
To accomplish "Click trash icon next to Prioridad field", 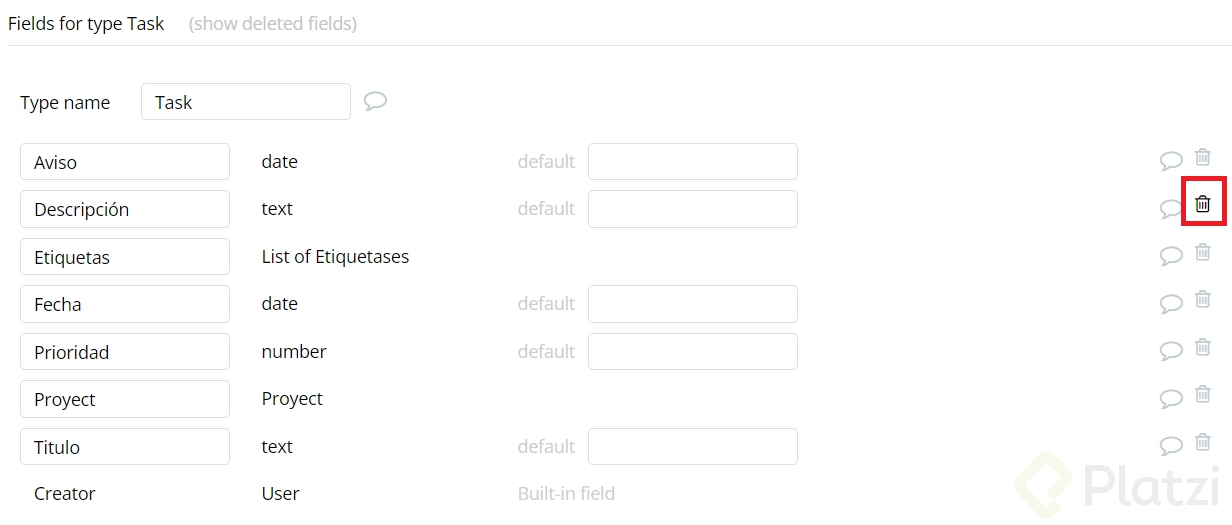I will click(x=1203, y=347).
